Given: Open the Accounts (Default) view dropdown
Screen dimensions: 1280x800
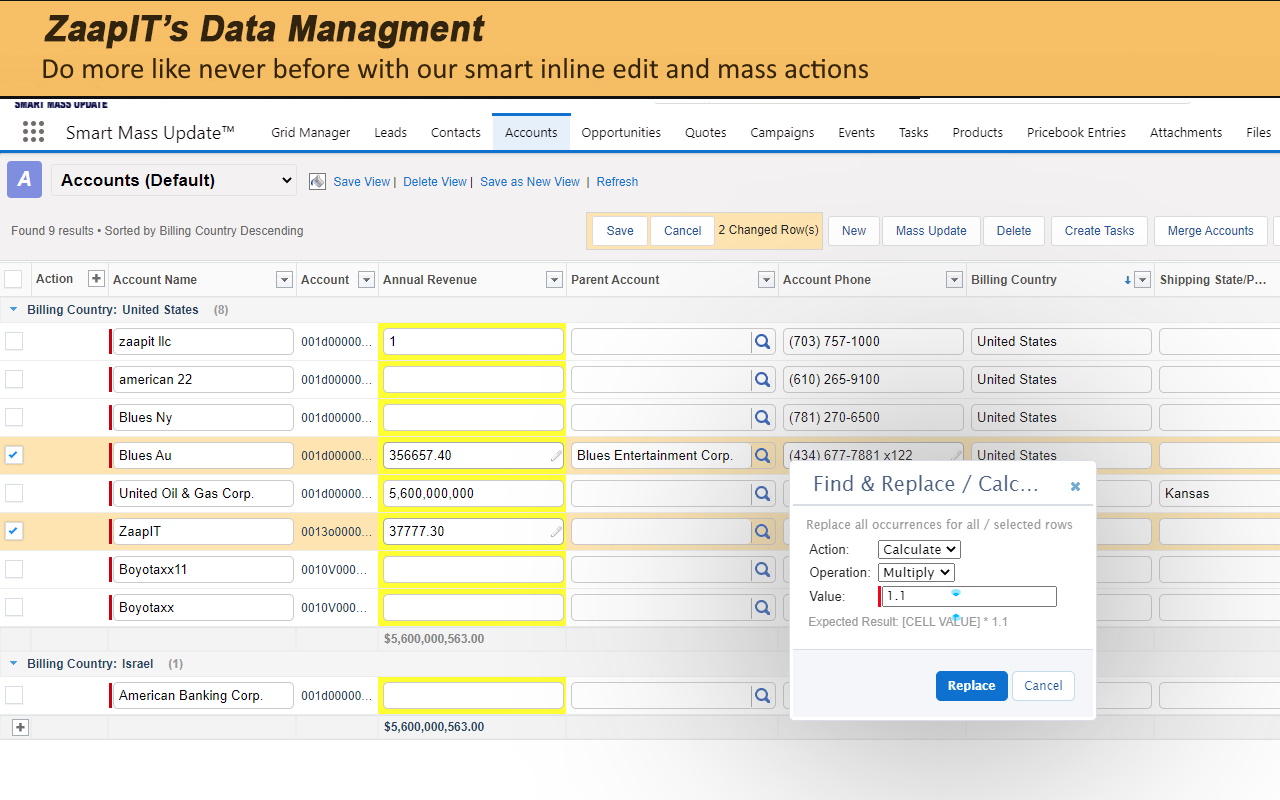Looking at the screenshot, I should click(175, 180).
